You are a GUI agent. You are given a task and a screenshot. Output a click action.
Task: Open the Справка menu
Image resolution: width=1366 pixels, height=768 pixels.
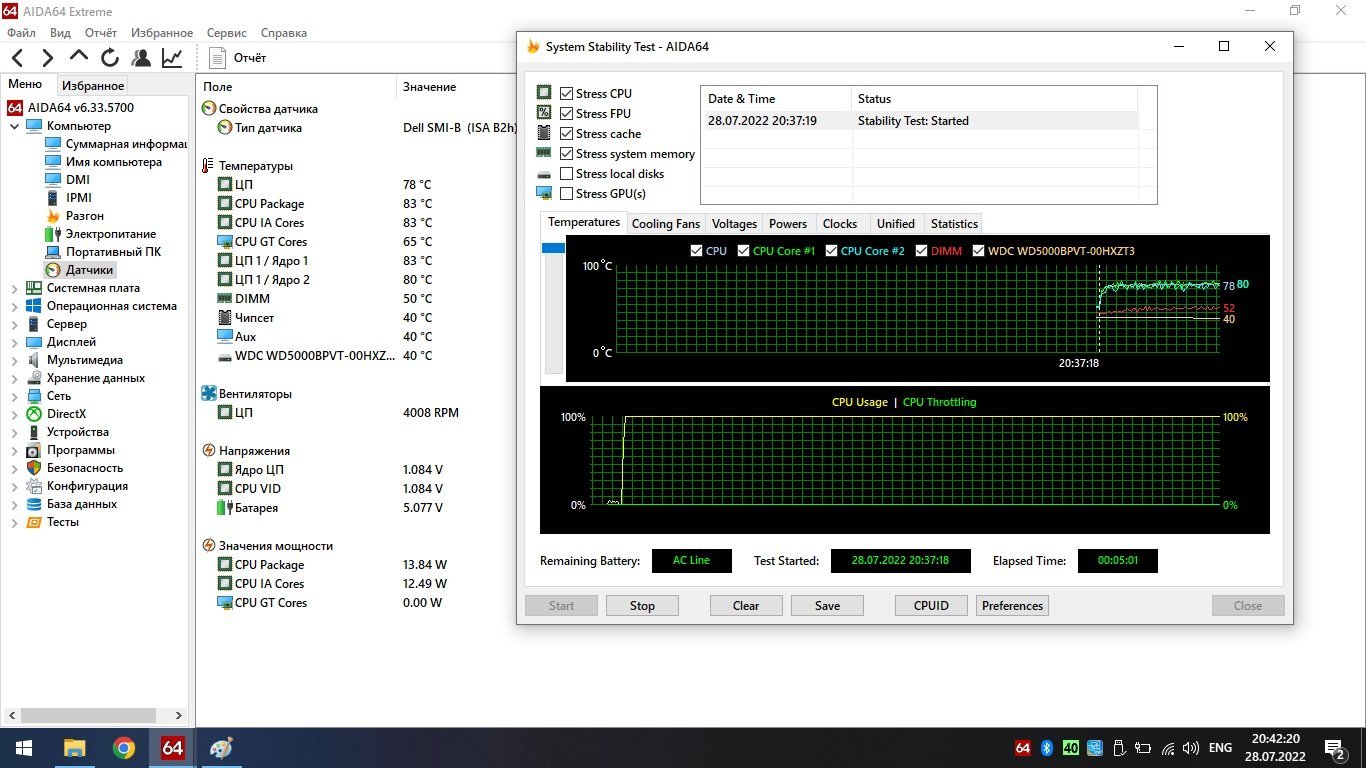(283, 32)
